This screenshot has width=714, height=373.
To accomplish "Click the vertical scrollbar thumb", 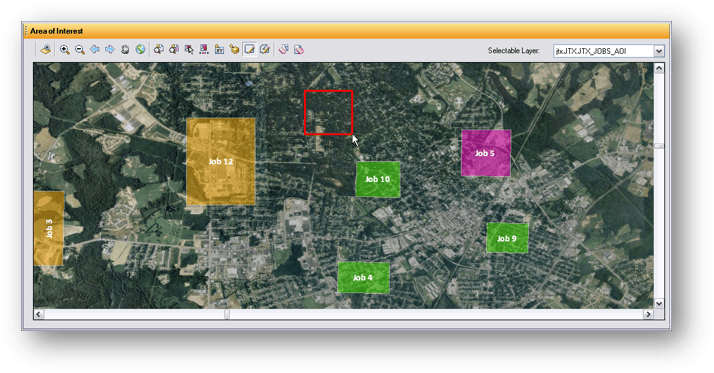I will tap(659, 146).
